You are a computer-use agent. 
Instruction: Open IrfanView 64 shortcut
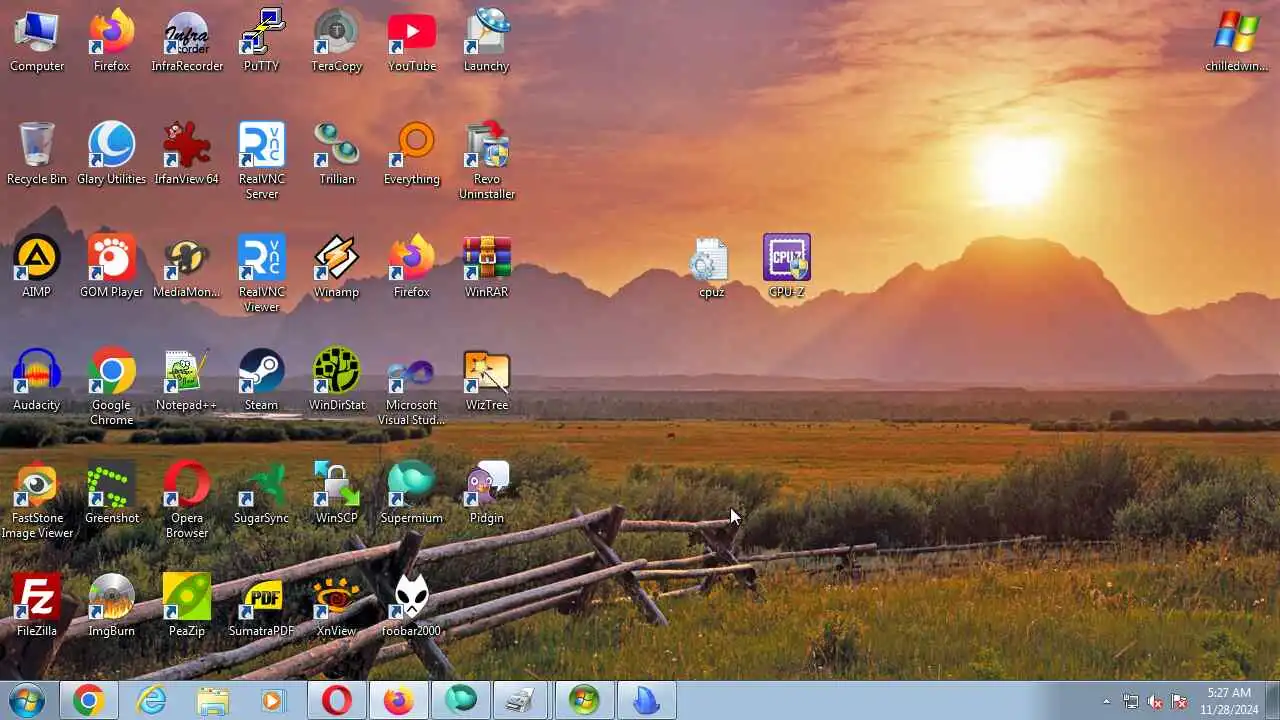pyautogui.click(x=187, y=154)
